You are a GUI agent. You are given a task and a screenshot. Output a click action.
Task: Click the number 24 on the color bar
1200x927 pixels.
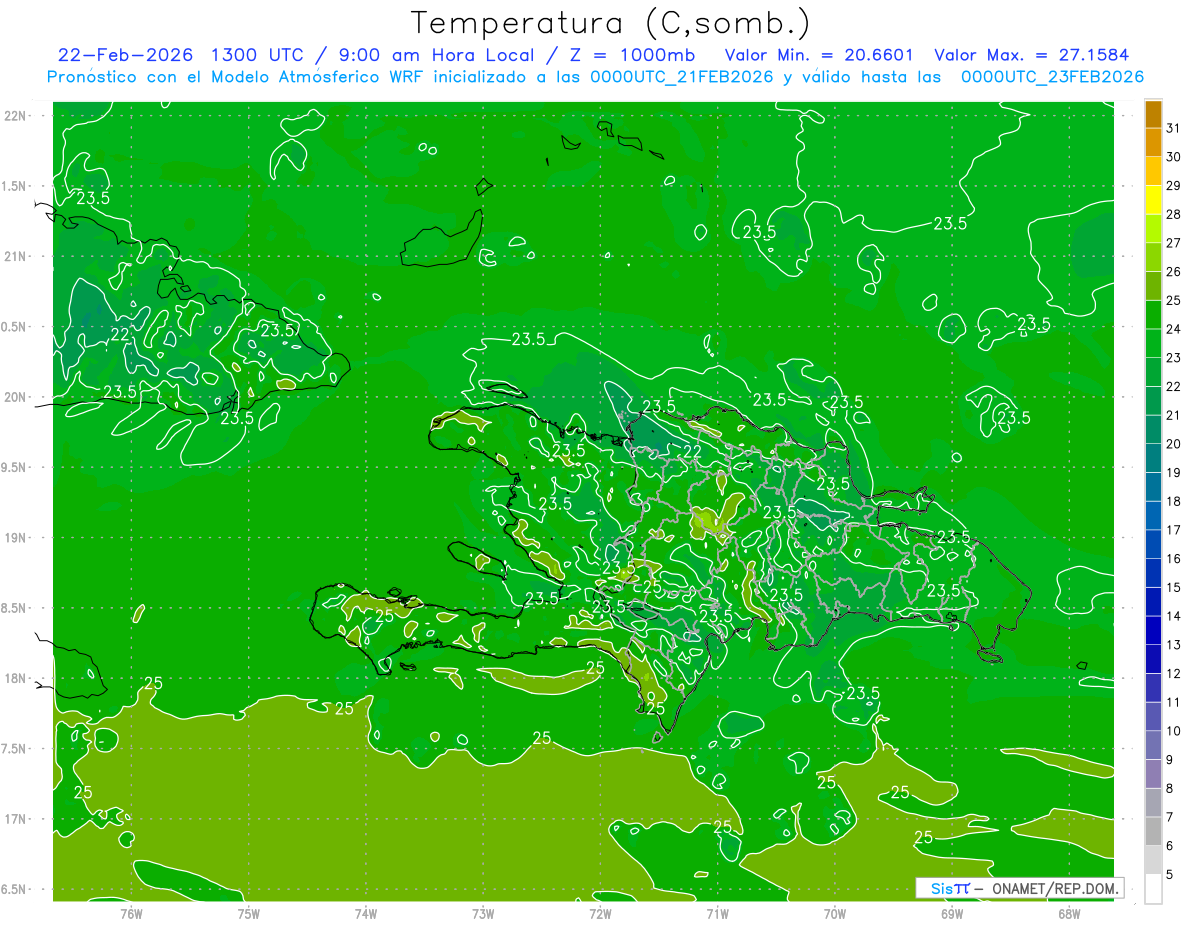pos(1174,329)
